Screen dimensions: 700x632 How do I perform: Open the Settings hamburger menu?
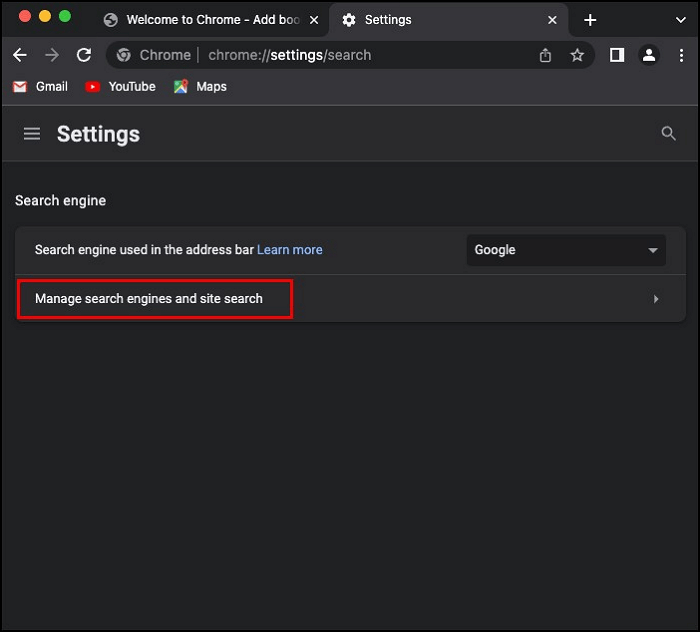(32, 134)
